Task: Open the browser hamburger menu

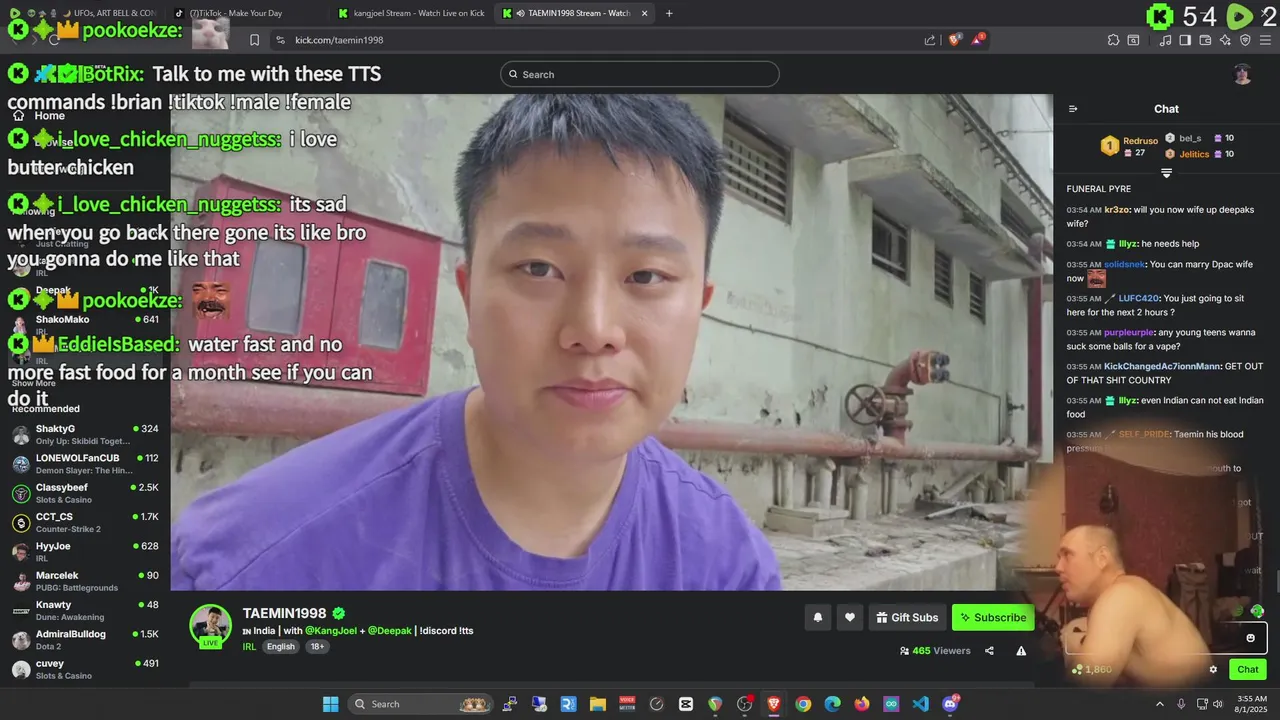Action: point(1265,40)
